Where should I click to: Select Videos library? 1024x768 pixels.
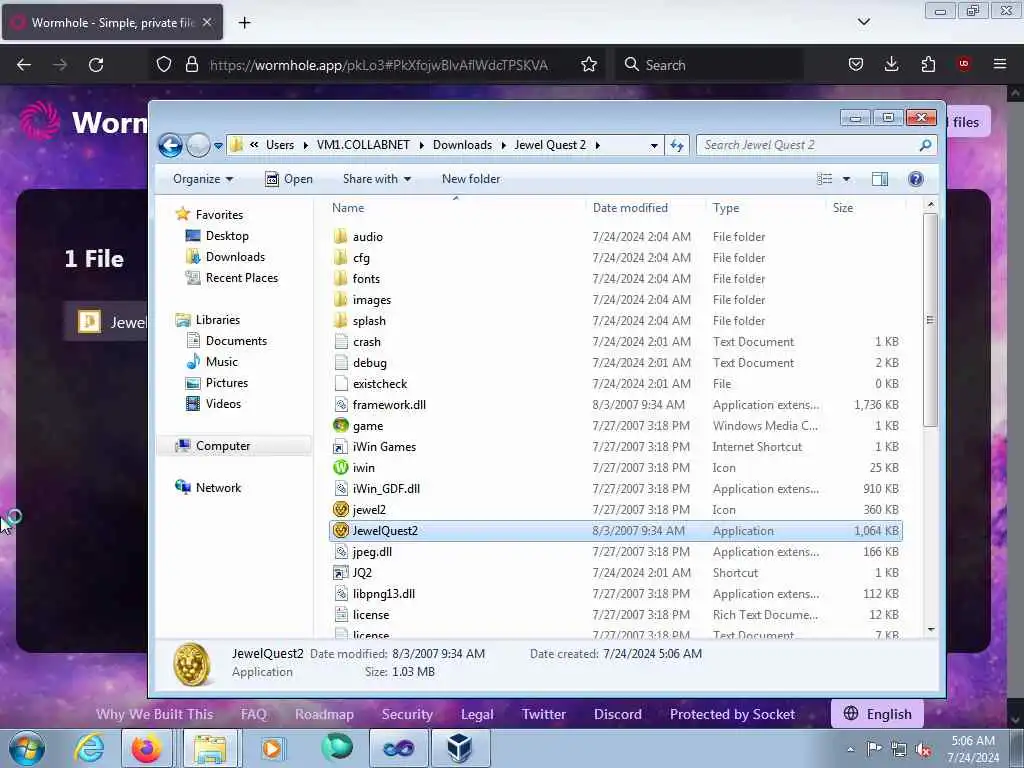click(213, 404)
